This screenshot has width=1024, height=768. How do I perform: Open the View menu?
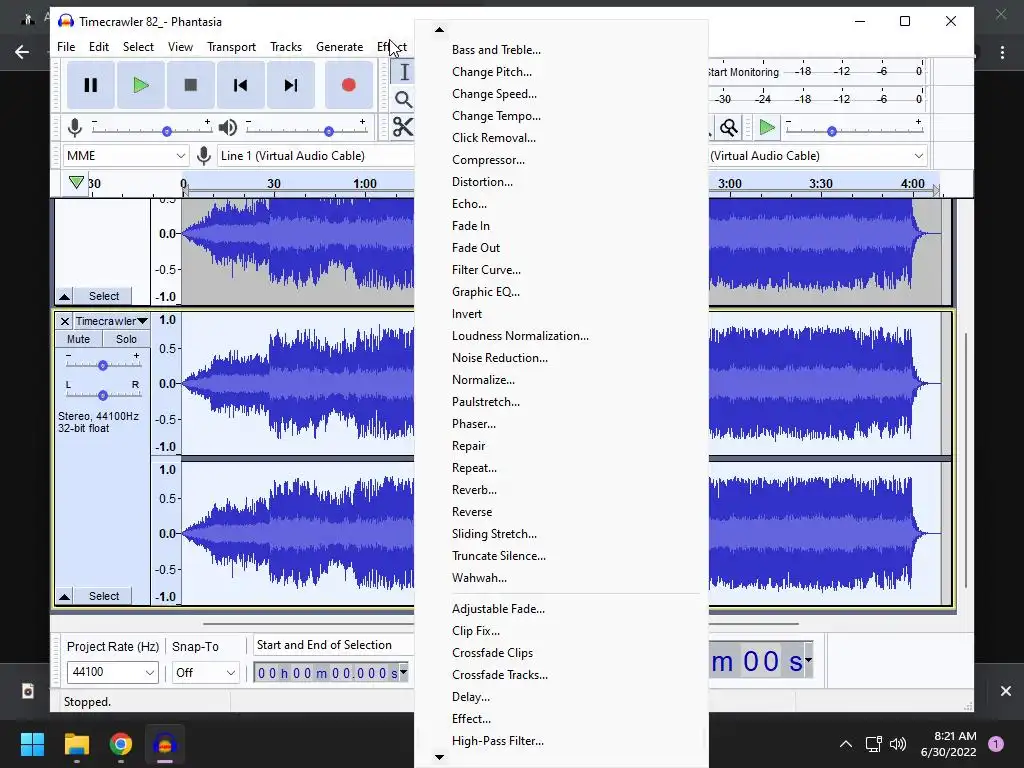(180, 47)
